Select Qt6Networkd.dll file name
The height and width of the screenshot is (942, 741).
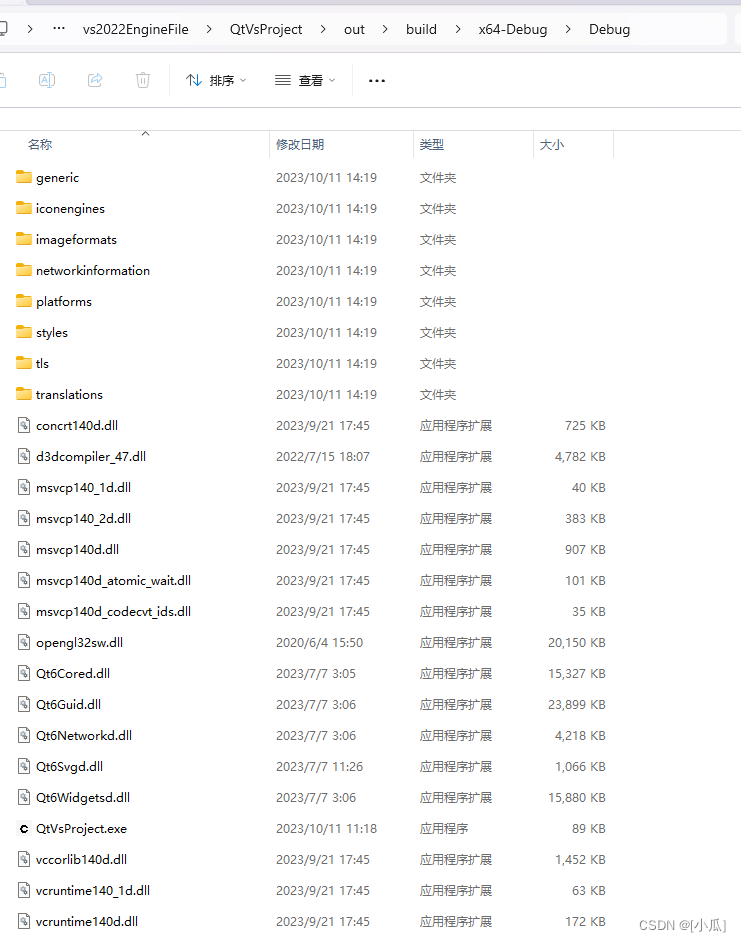point(84,735)
